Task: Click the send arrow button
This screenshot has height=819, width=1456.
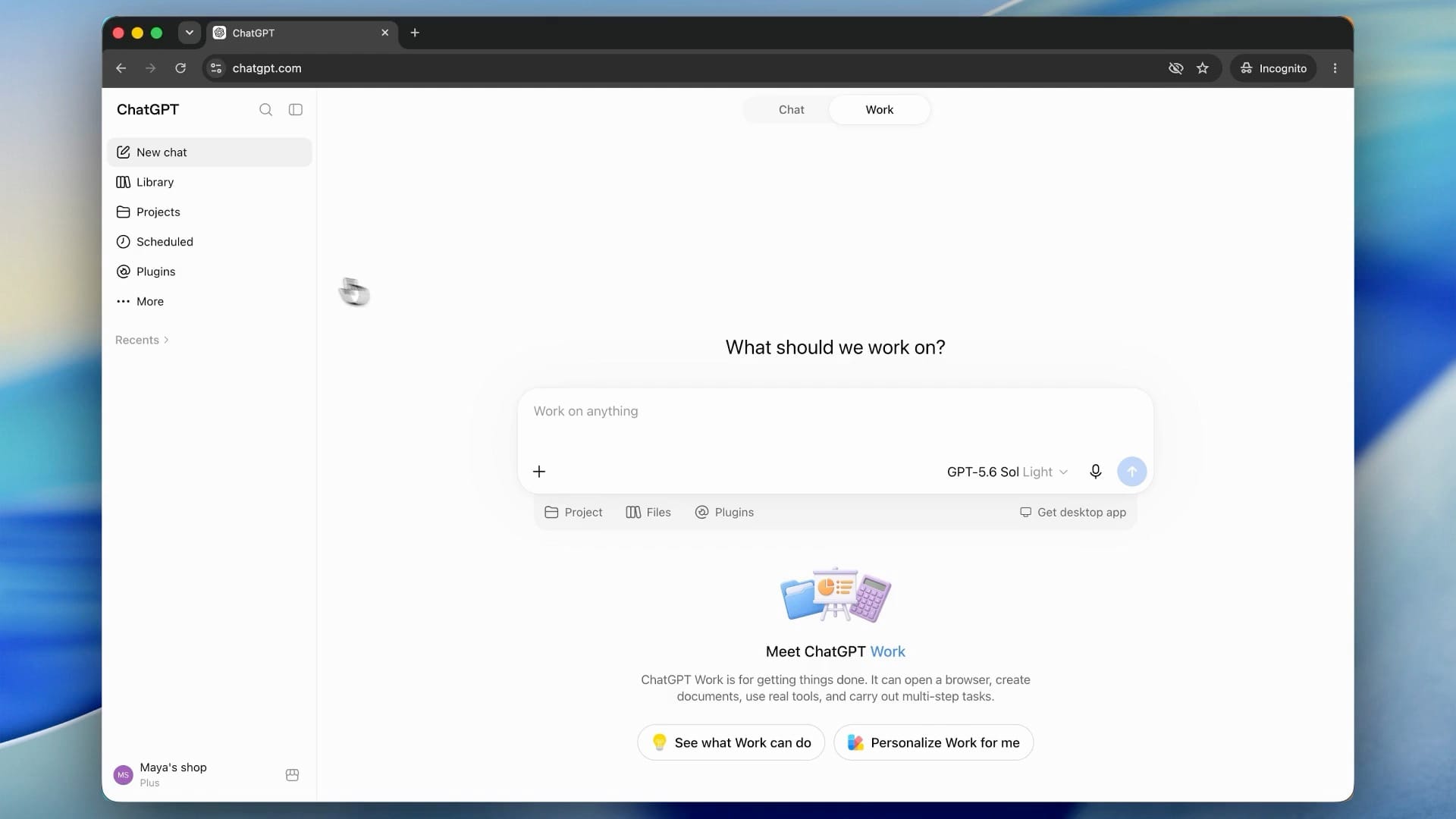Action: [x=1131, y=472]
